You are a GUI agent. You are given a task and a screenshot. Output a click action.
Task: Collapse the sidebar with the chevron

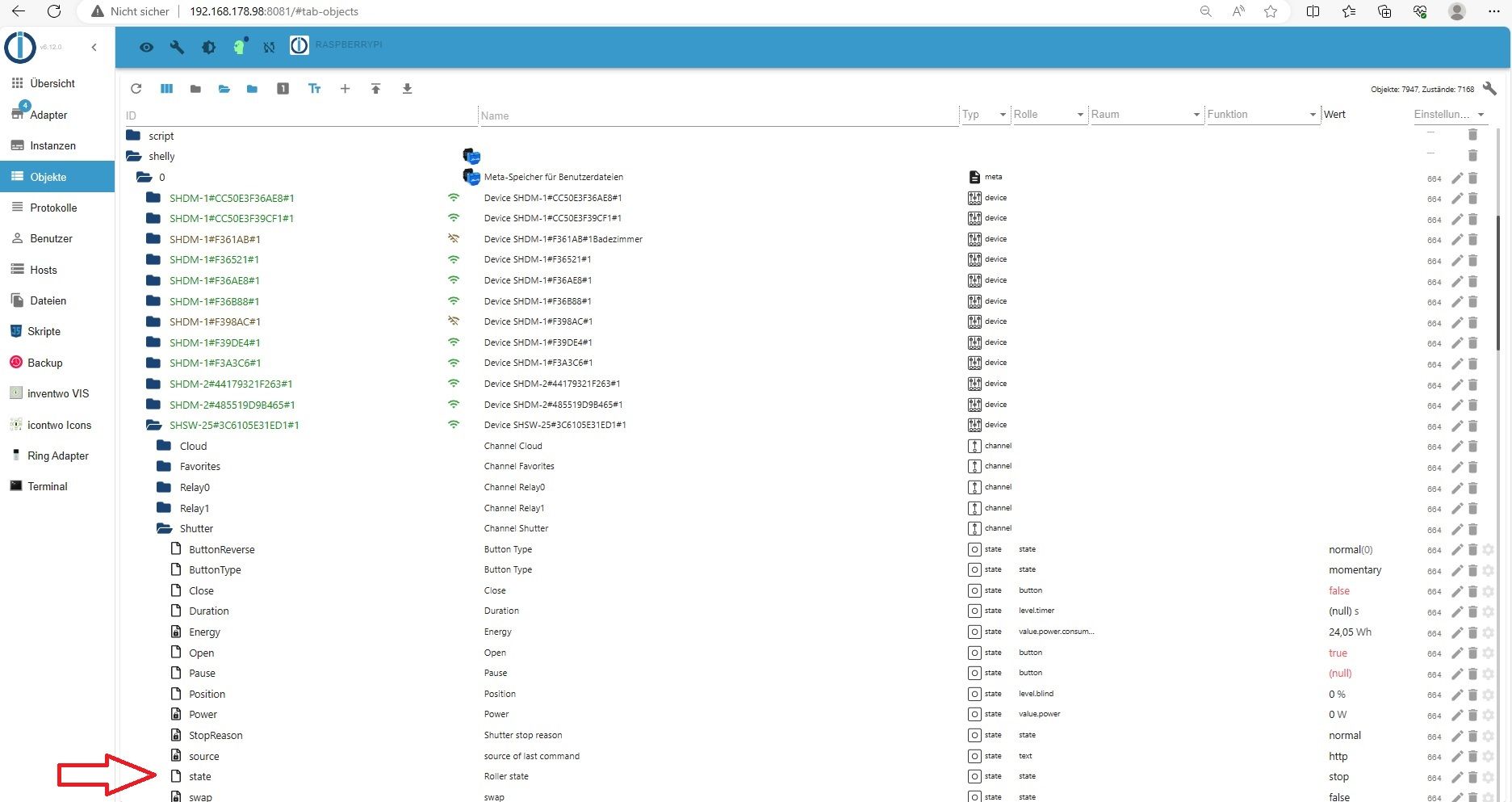(94, 48)
